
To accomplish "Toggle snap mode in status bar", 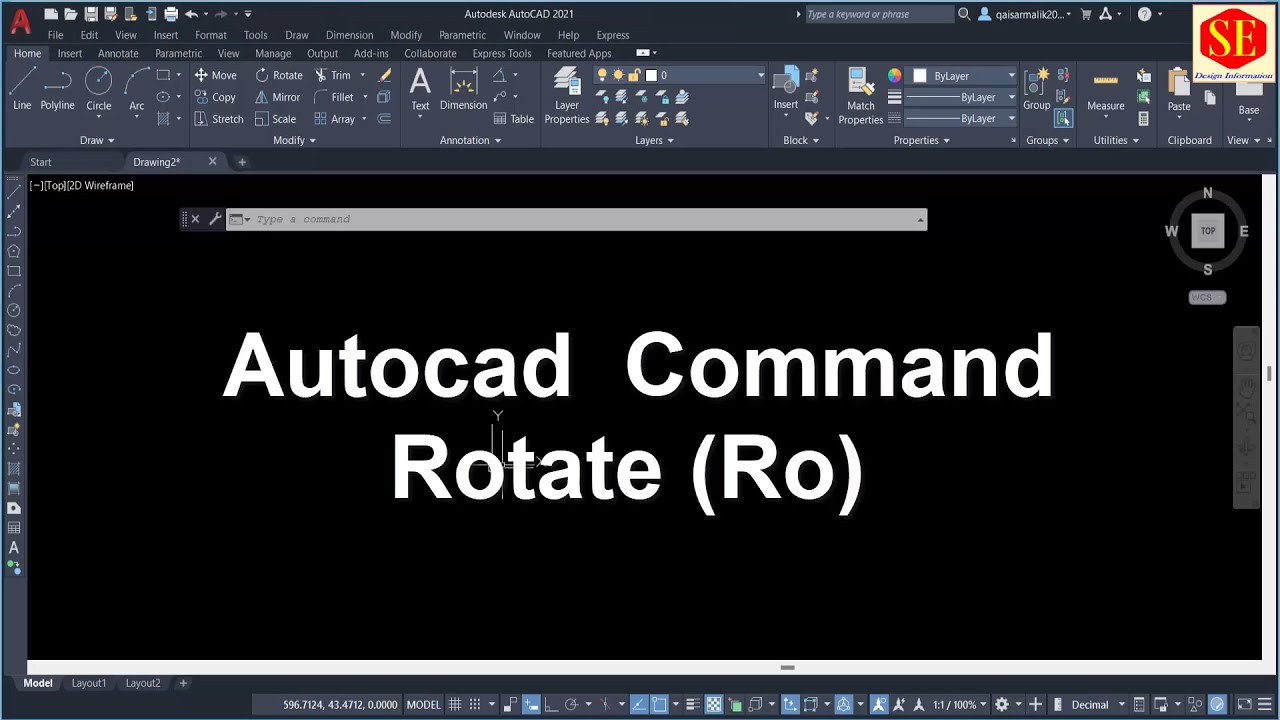I will [x=475, y=704].
